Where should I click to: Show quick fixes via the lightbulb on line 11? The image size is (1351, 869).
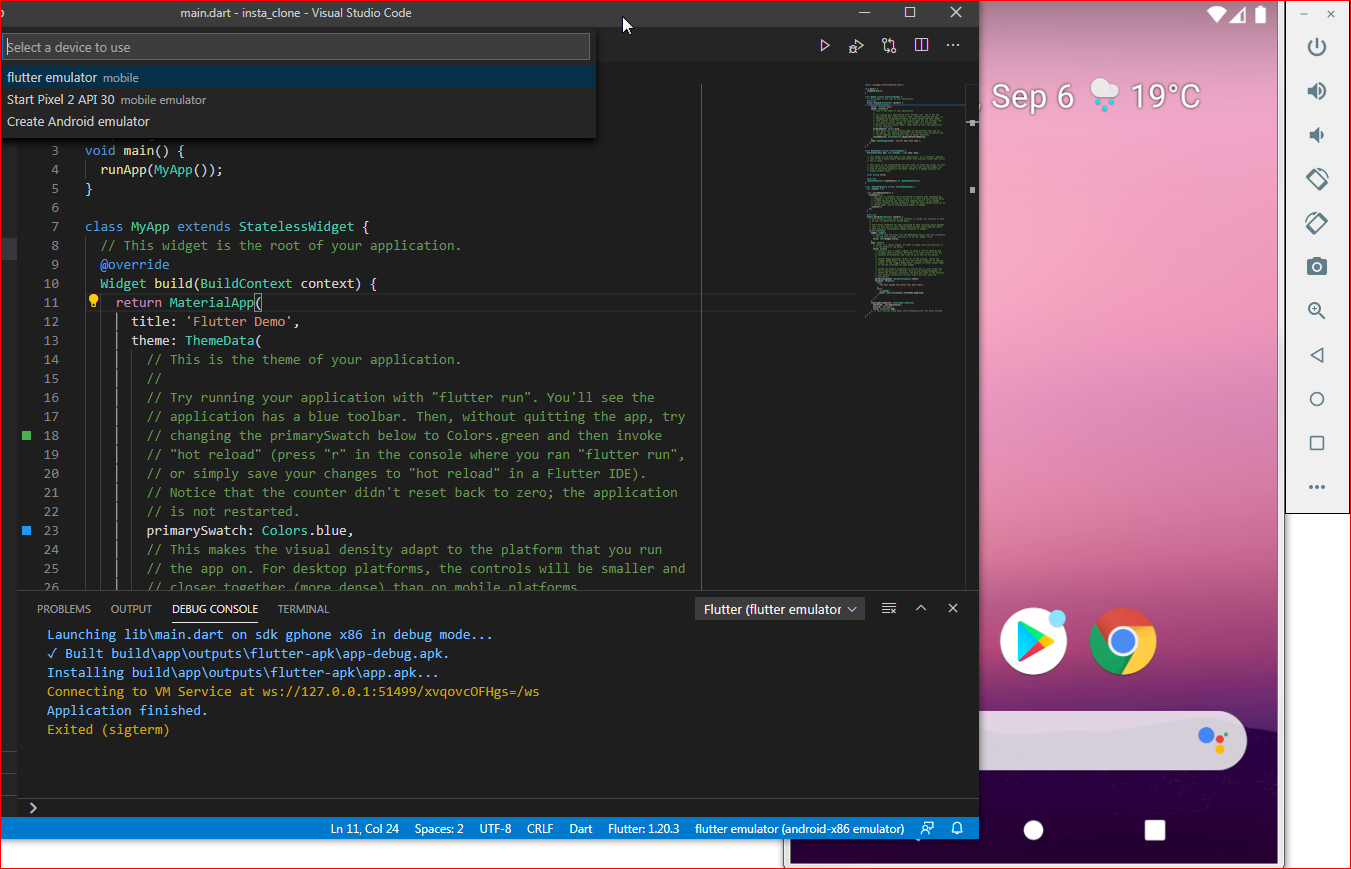coord(94,302)
